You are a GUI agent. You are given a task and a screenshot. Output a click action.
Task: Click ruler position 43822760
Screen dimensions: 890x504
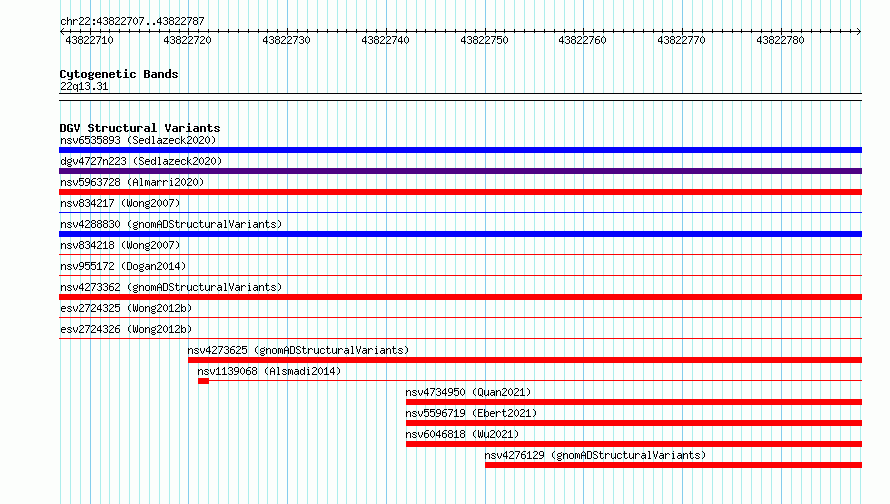point(582,40)
